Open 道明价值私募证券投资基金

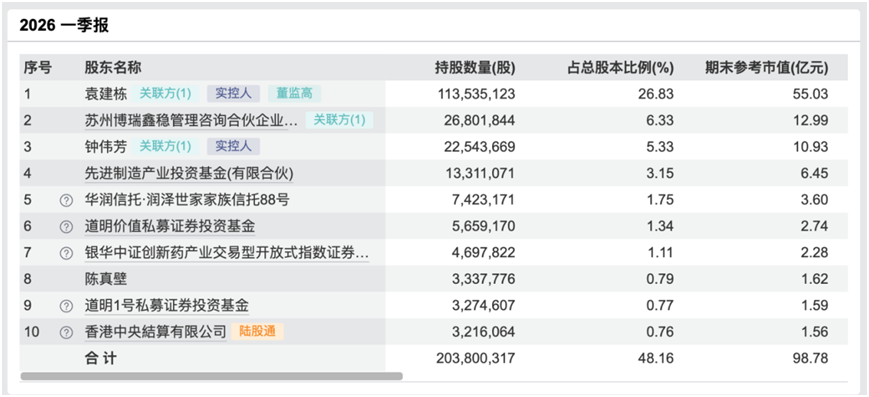tap(170, 227)
